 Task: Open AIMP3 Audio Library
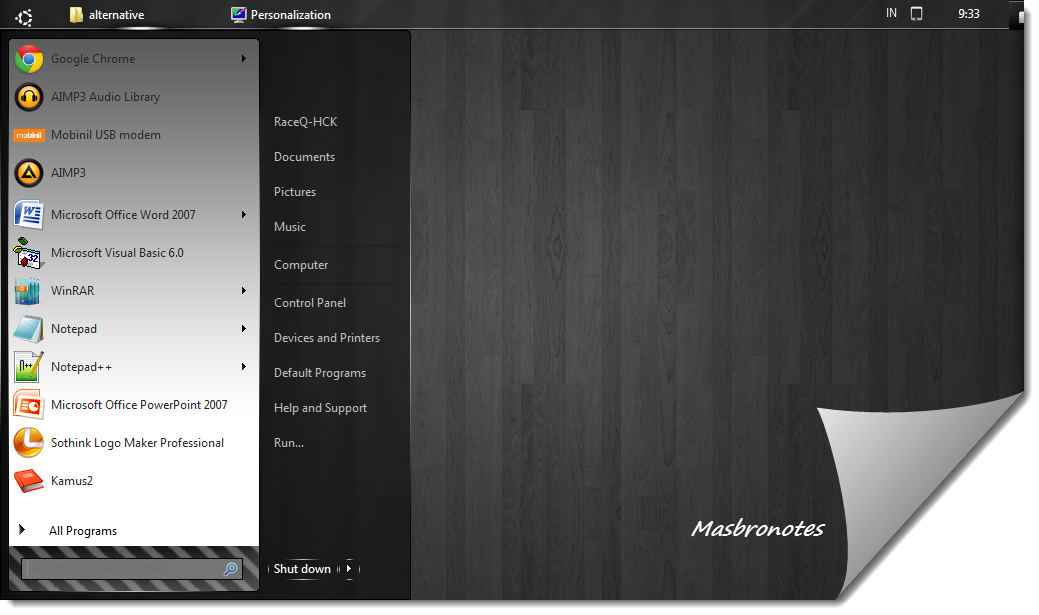[x=103, y=96]
